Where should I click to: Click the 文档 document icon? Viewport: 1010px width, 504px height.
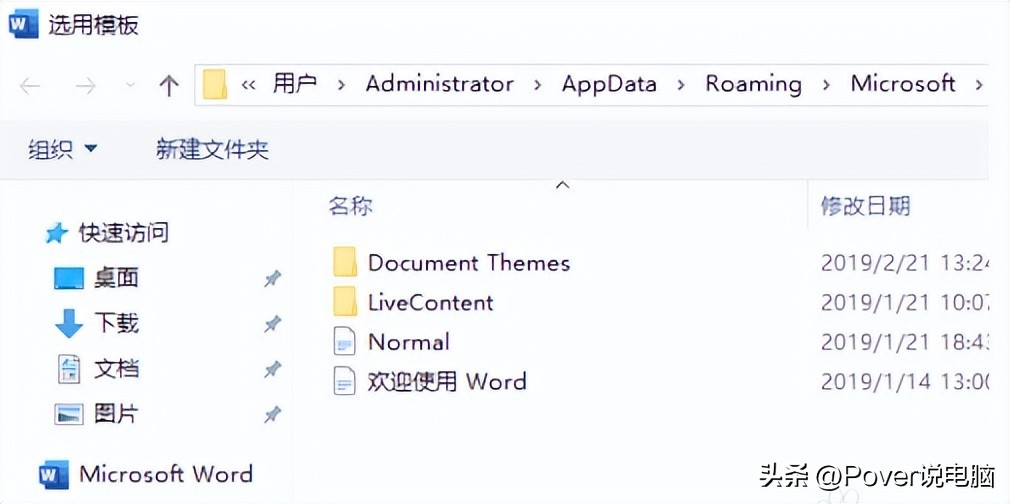point(69,369)
